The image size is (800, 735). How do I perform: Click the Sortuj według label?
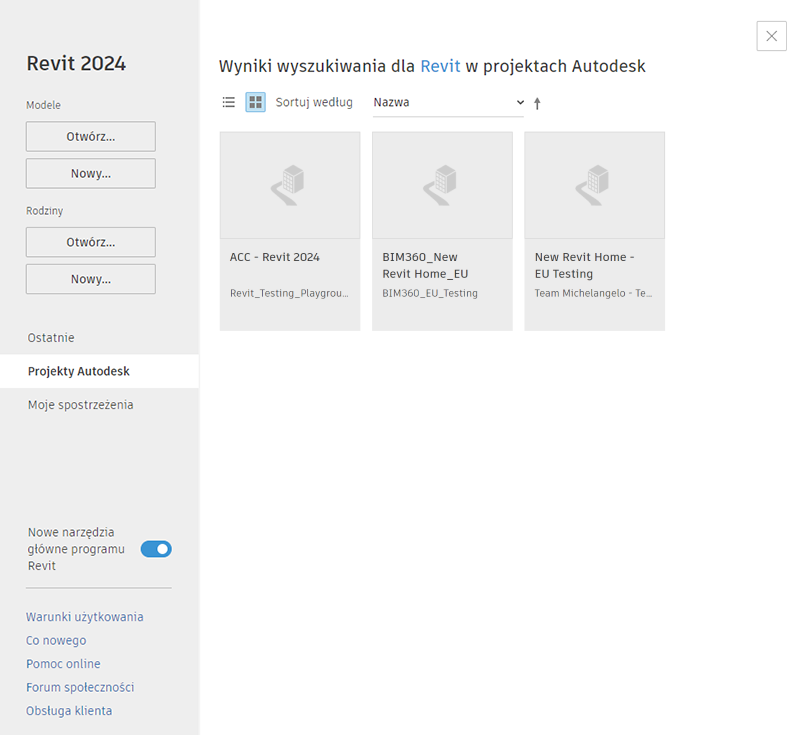(x=314, y=103)
